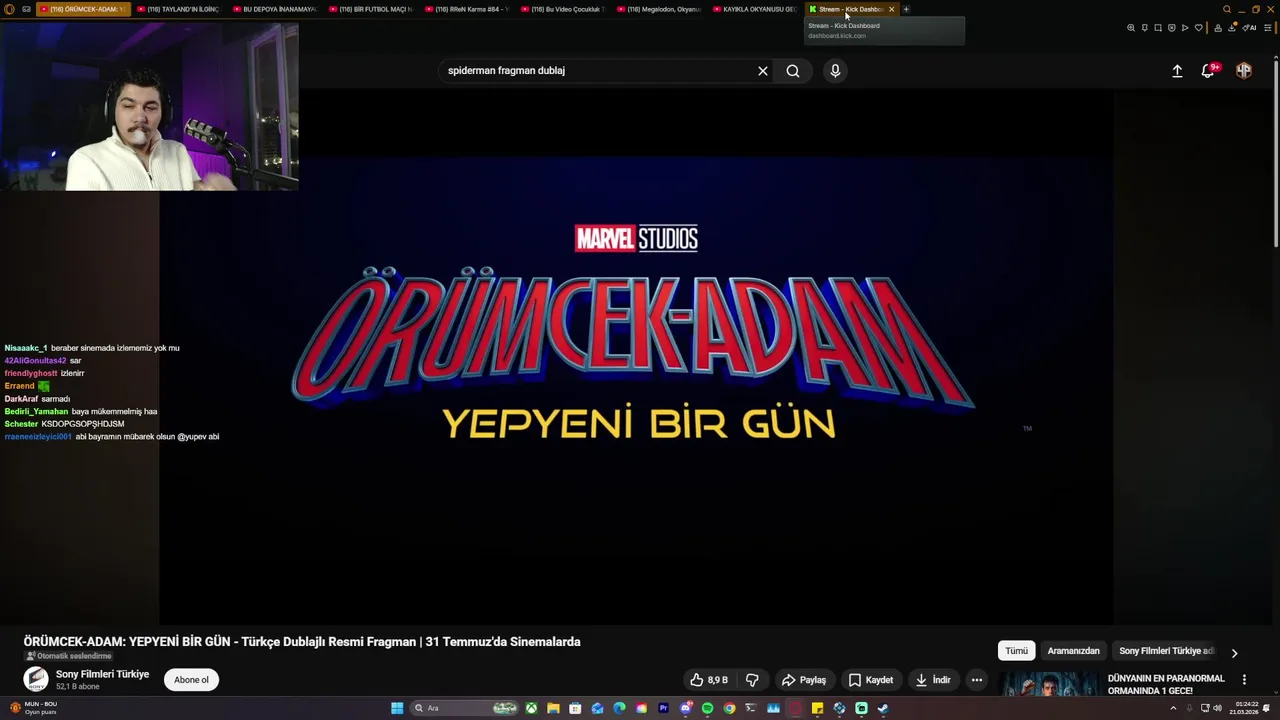Viewport: 1280px width, 720px height.
Task: Start voice search with the microphone icon
Action: pyautogui.click(x=835, y=71)
